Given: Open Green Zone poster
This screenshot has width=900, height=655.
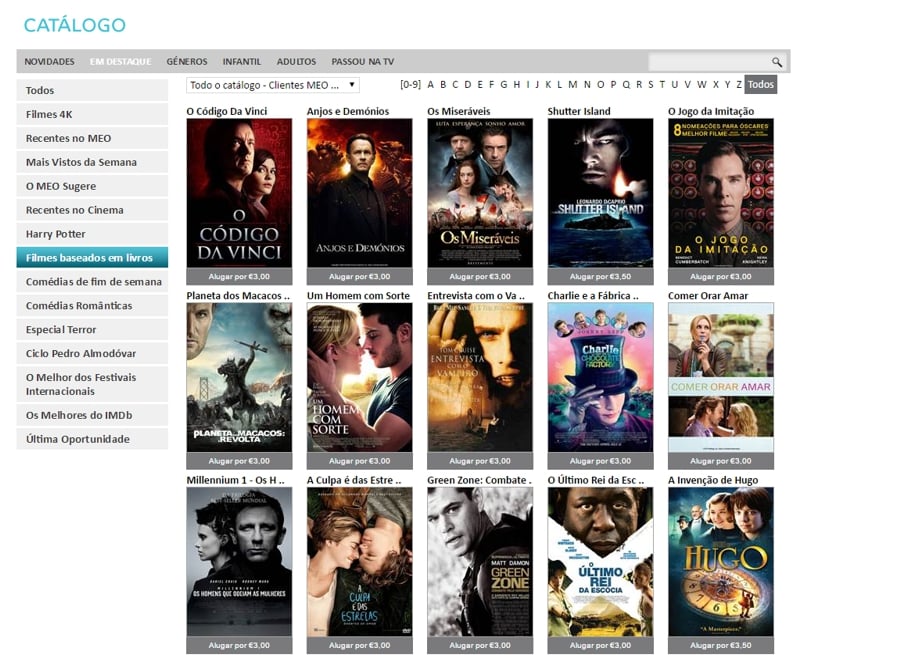Looking at the screenshot, I should (x=480, y=561).
